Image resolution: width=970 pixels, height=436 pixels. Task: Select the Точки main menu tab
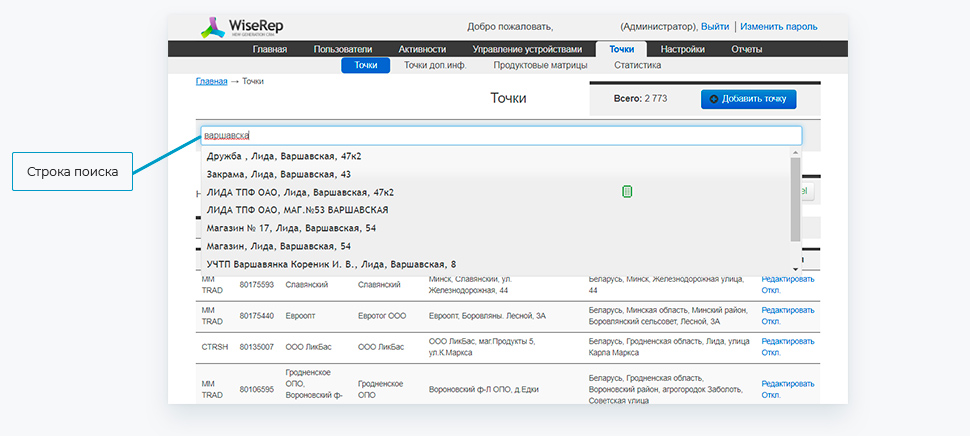621,49
